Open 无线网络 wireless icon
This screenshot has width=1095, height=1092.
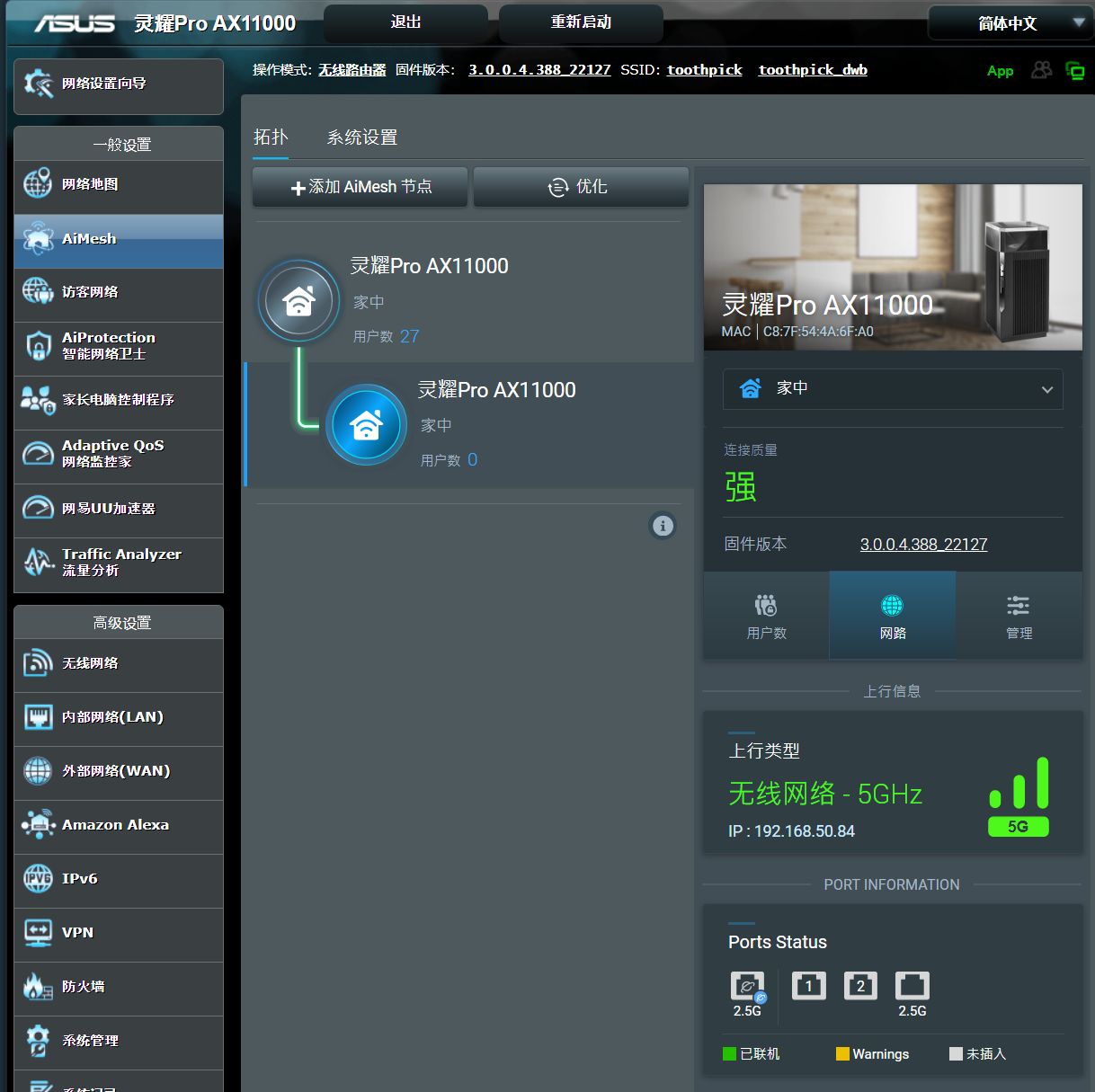pos(38,663)
